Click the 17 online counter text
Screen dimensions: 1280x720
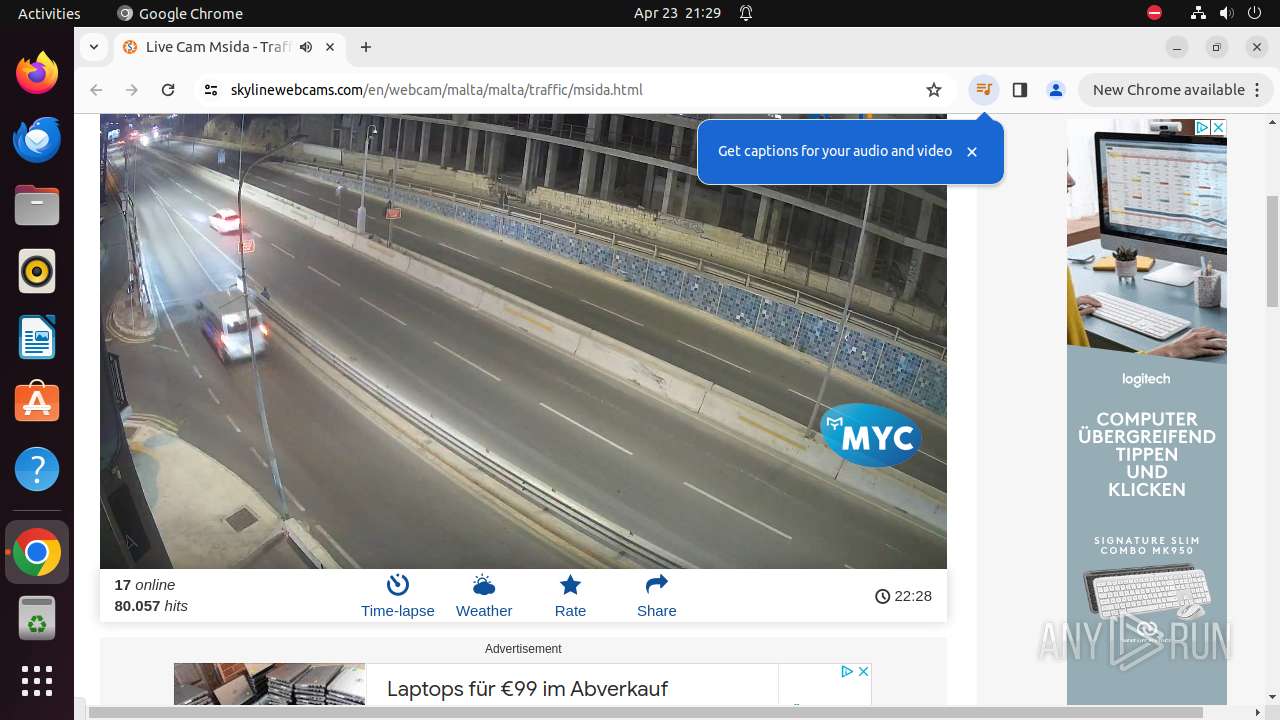(144, 585)
